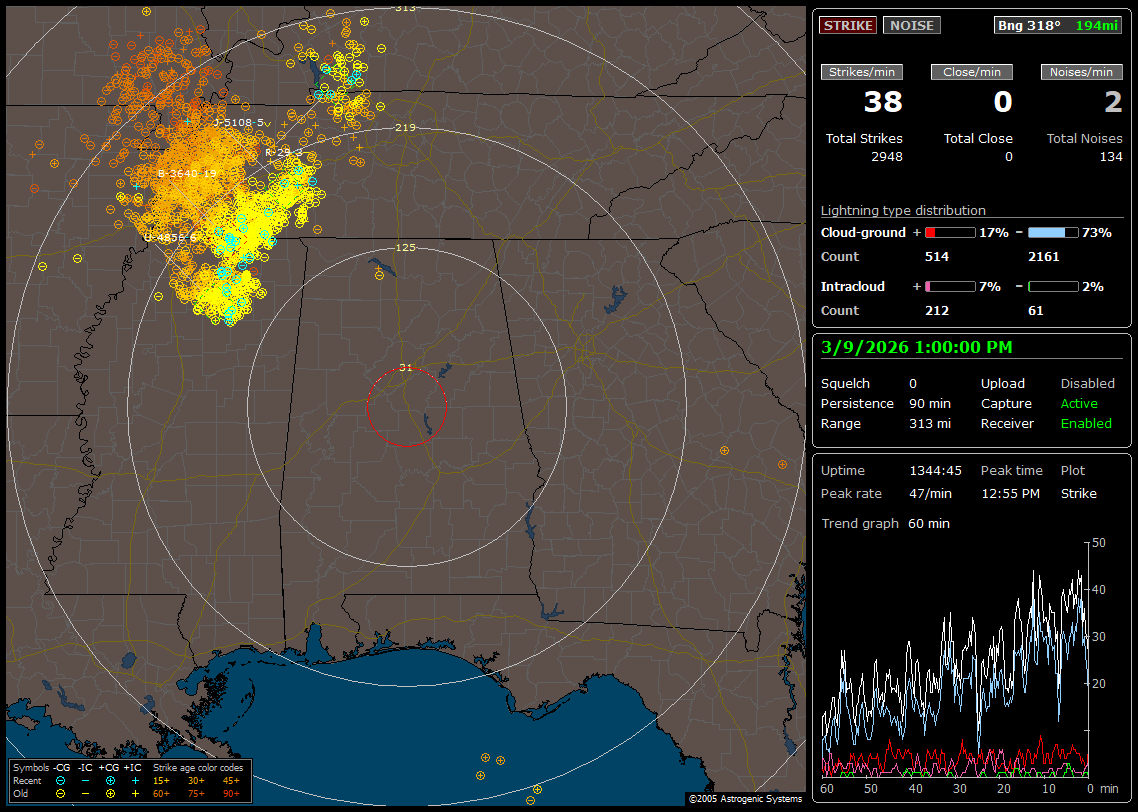Click the Noises/min header button
This screenshot has height=812, width=1138.
pos(1082,72)
